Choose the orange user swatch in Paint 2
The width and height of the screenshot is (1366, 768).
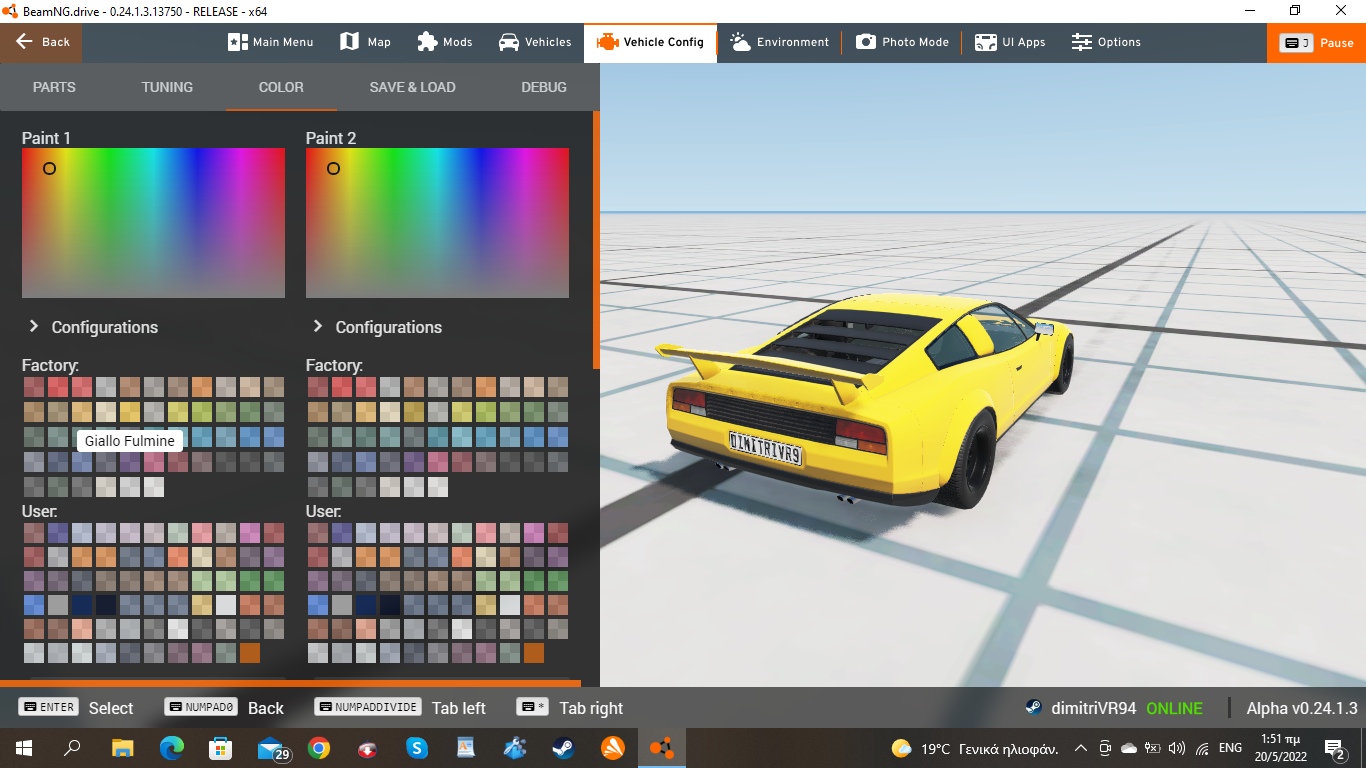pos(534,653)
